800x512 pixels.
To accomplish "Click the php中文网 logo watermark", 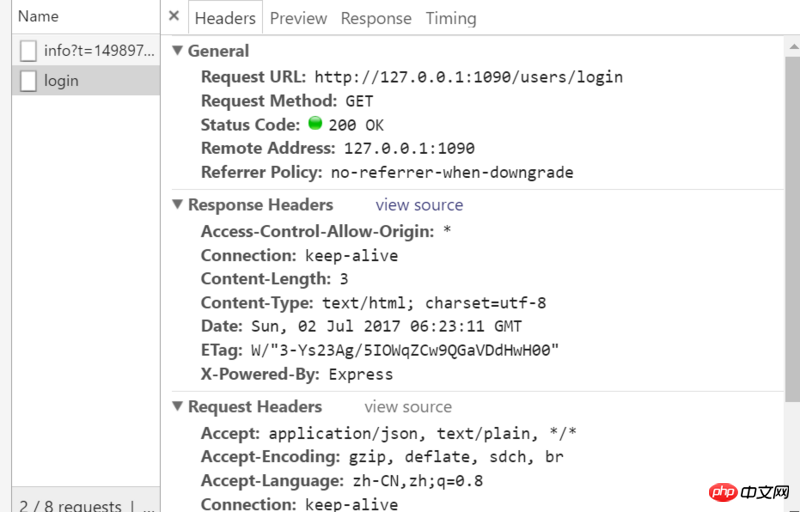I will pyautogui.click(x=749, y=493).
